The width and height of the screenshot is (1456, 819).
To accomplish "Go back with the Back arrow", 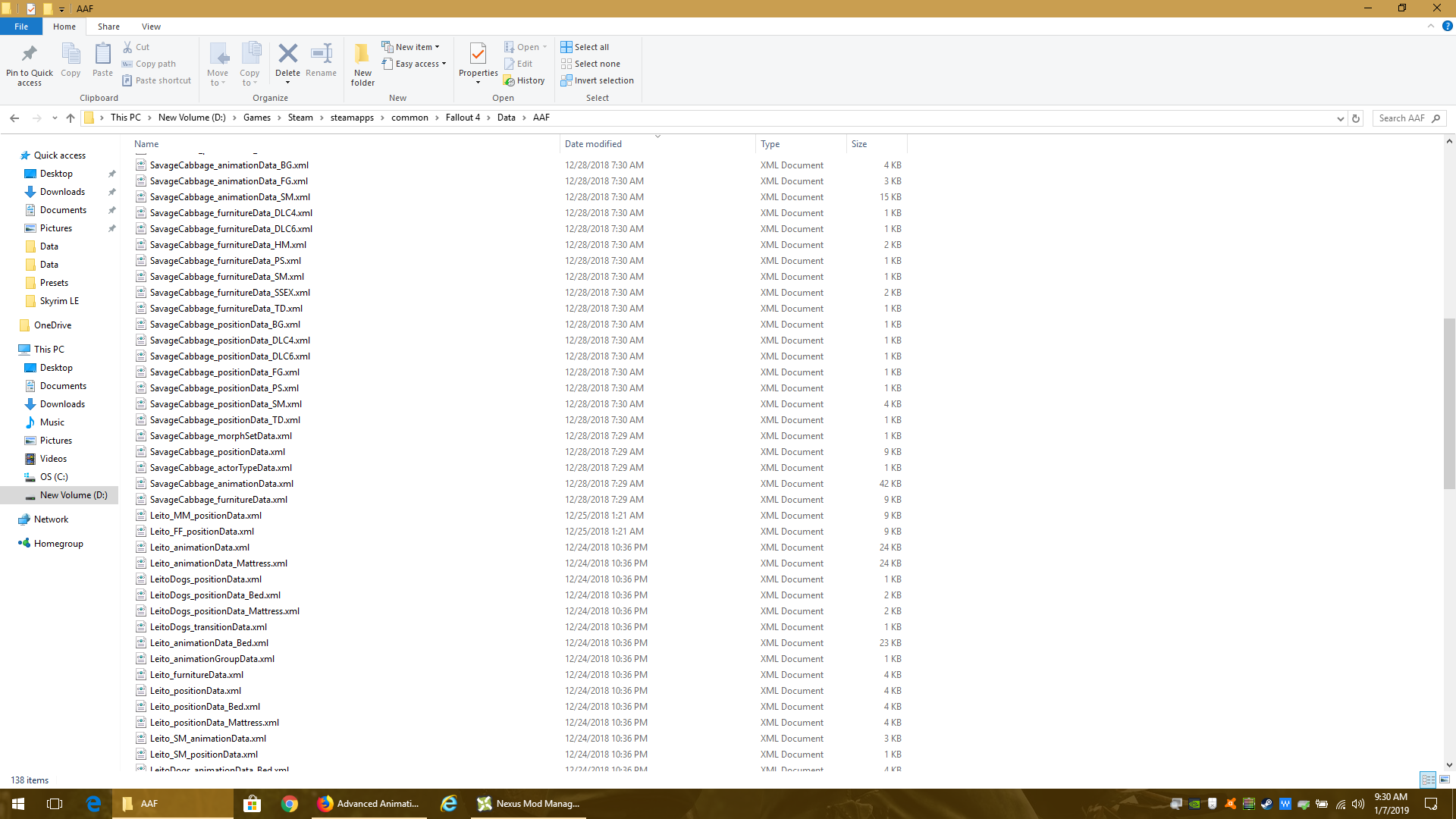I will pyautogui.click(x=14, y=118).
